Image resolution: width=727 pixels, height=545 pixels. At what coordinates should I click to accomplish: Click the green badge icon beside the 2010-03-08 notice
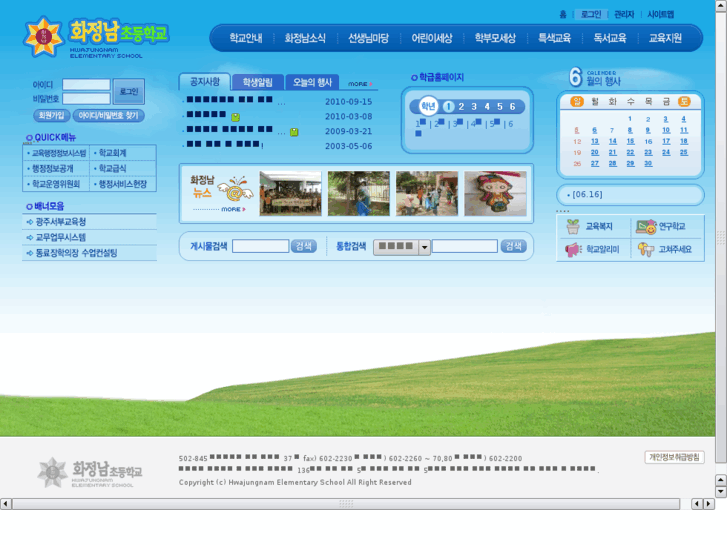[x=236, y=117]
